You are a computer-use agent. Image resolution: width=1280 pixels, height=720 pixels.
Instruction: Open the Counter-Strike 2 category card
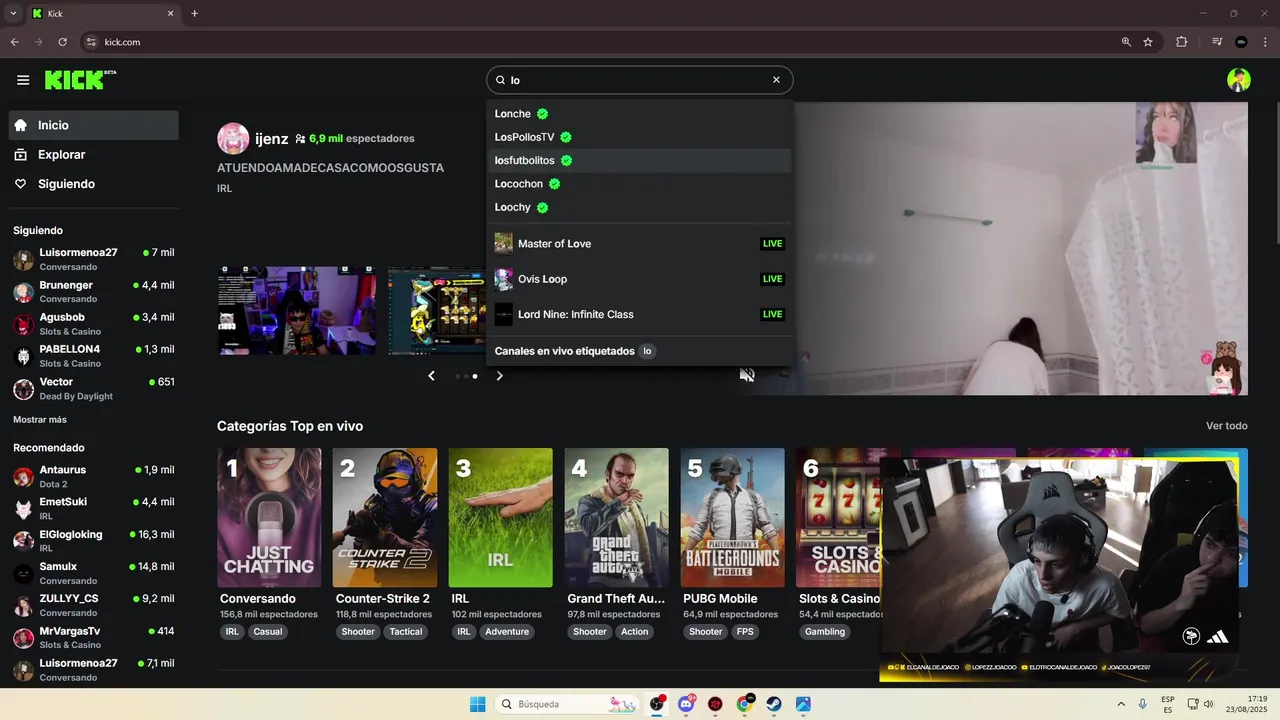pyautogui.click(x=385, y=517)
